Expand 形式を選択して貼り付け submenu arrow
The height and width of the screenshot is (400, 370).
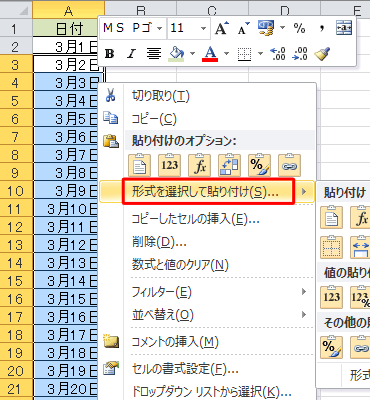click(304, 192)
